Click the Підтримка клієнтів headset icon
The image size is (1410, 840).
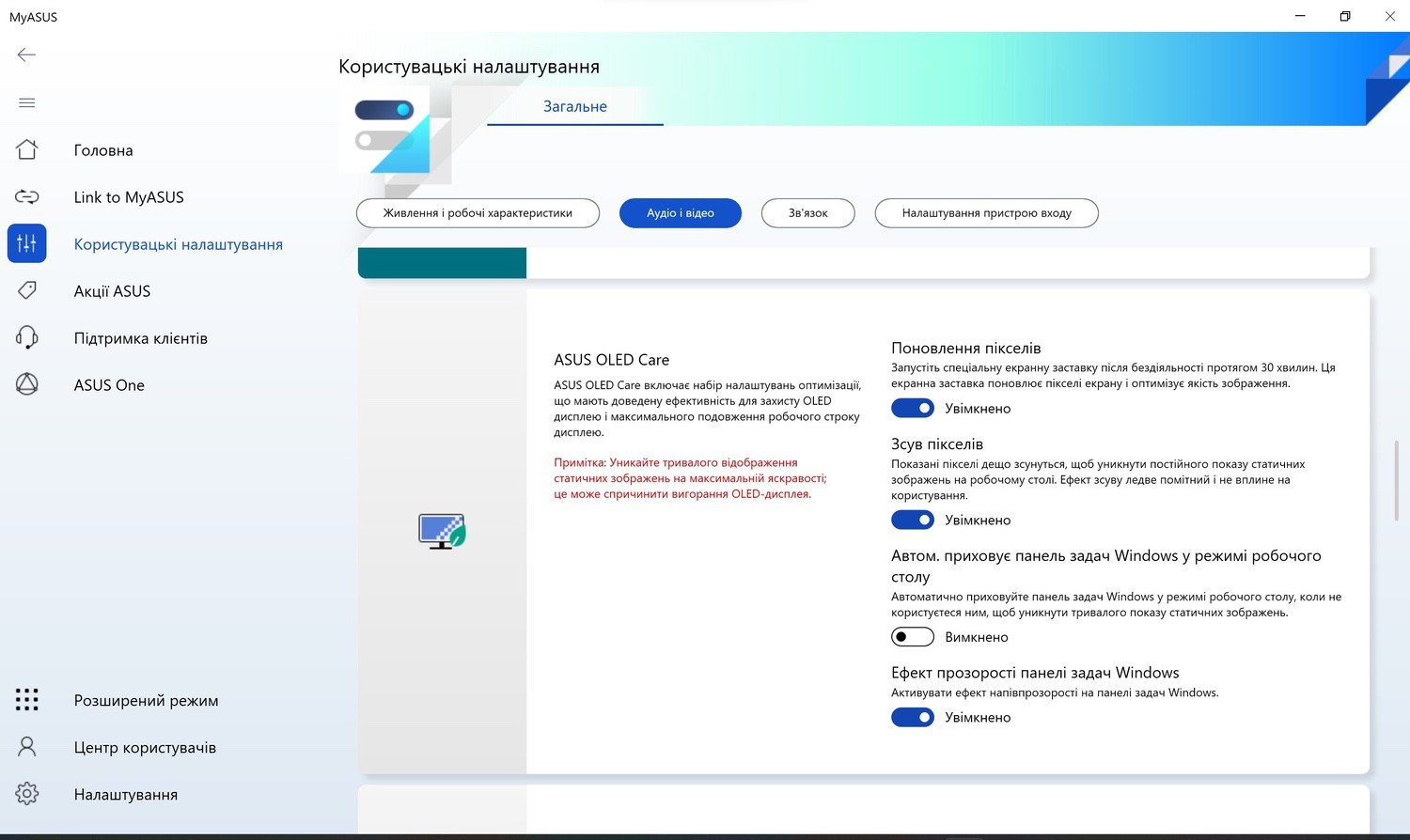pos(26,337)
